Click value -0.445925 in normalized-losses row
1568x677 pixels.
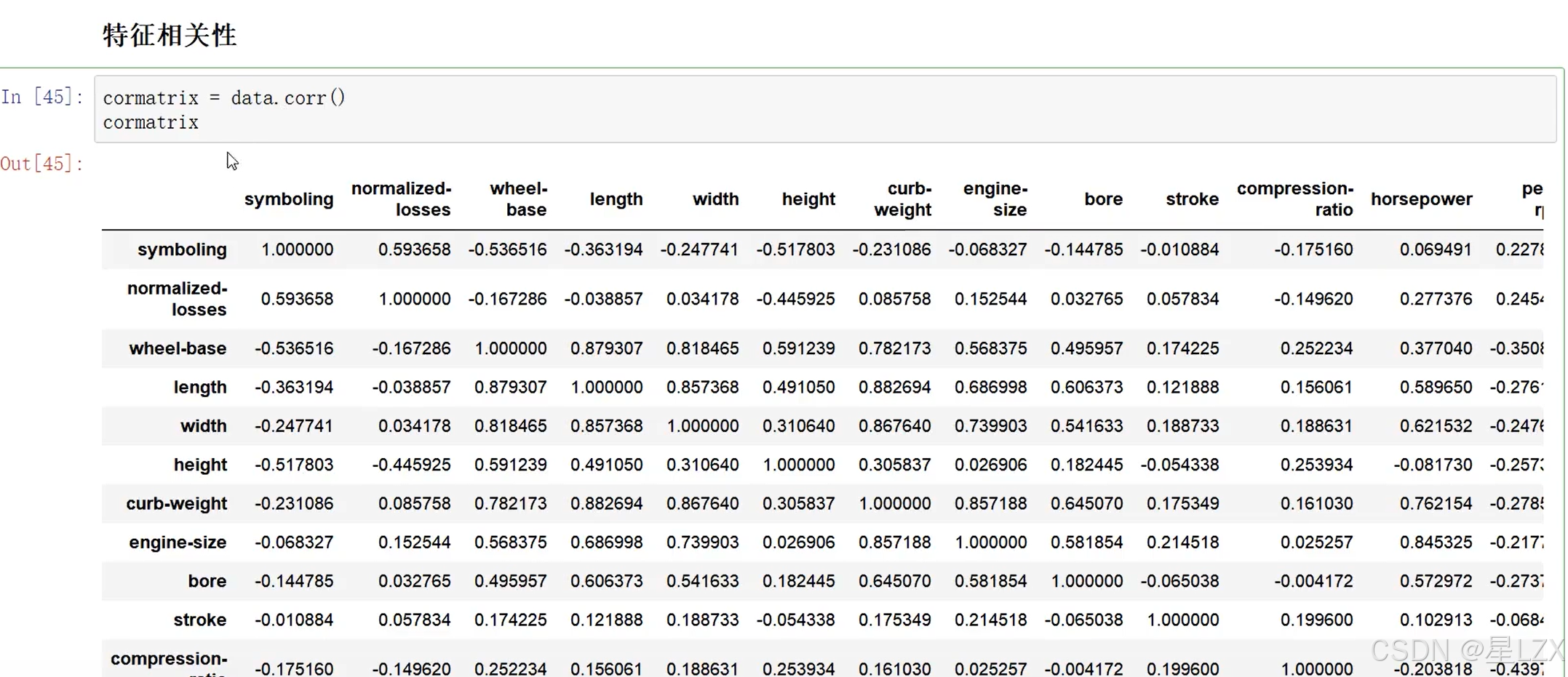pos(795,299)
